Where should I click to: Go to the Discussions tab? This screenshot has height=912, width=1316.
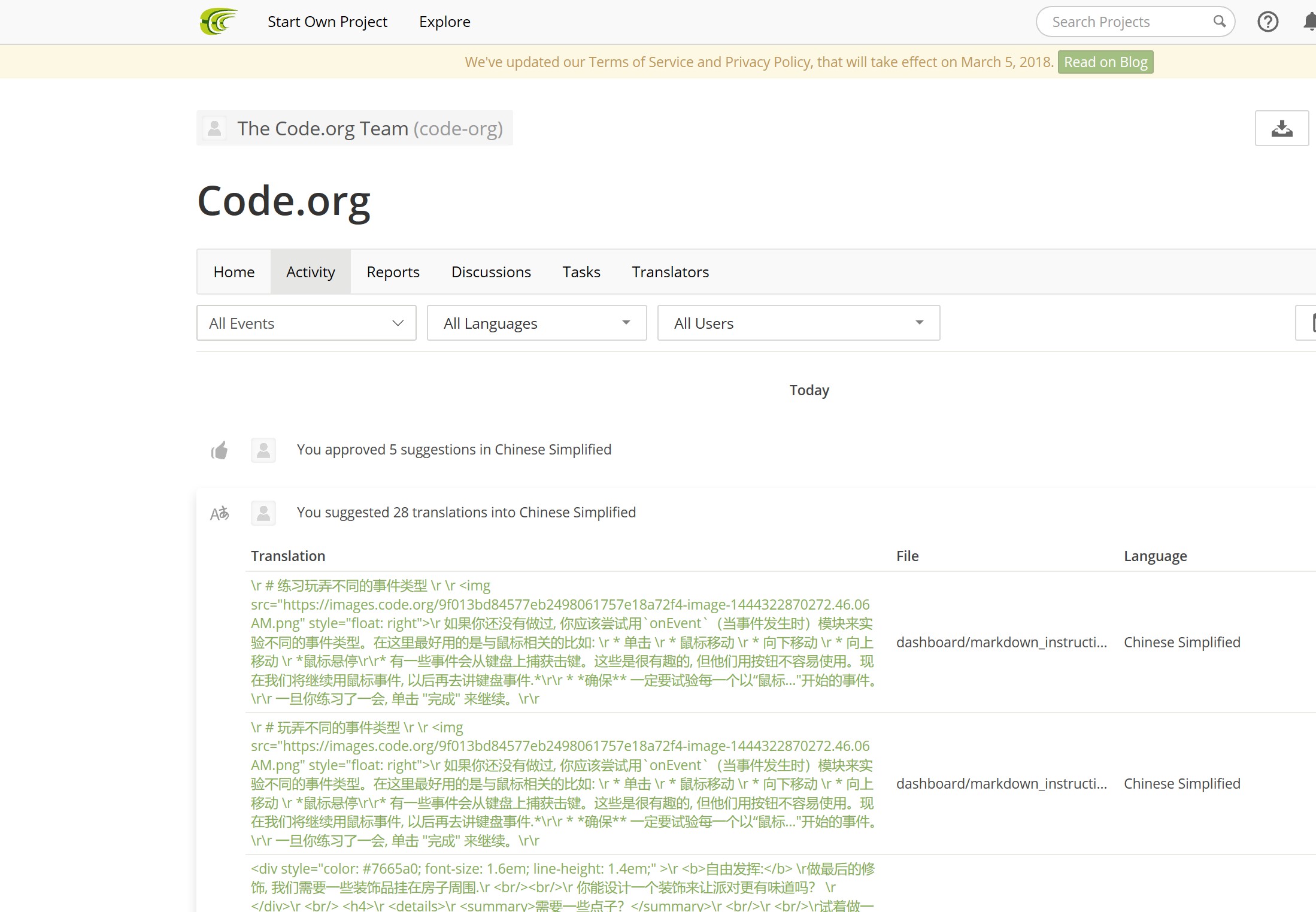pyautogui.click(x=491, y=272)
